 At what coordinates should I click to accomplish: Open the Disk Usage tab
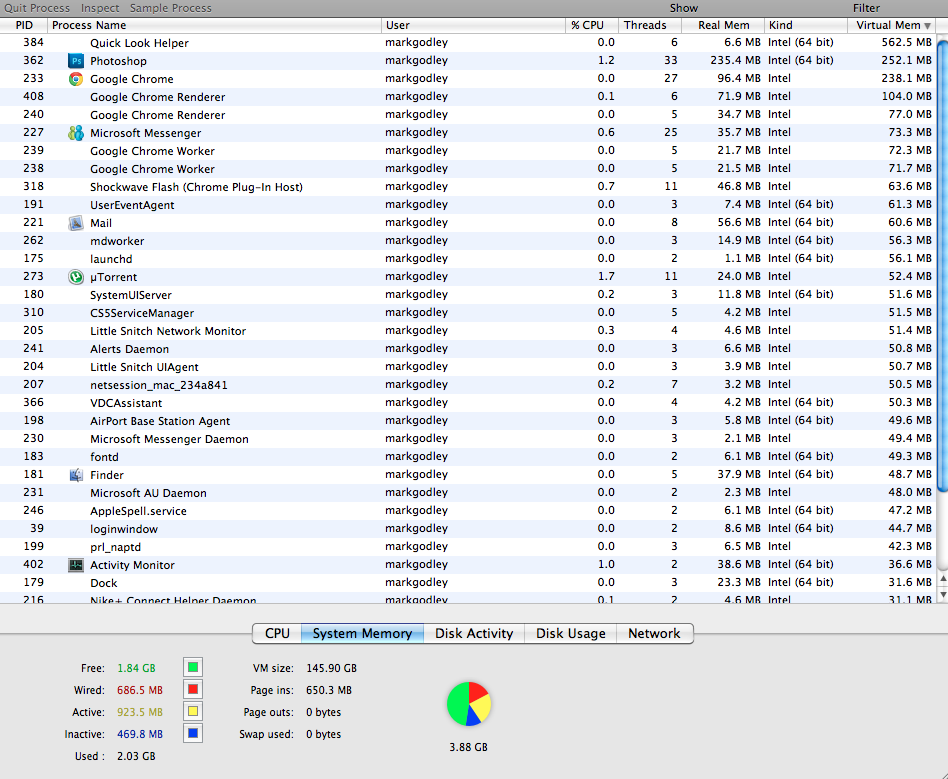coord(570,633)
